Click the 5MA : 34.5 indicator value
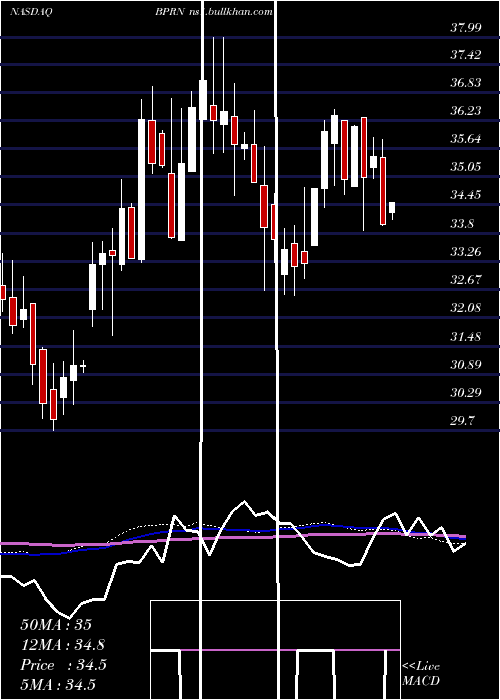This screenshot has height=700, width=500. click(x=58, y=685)
